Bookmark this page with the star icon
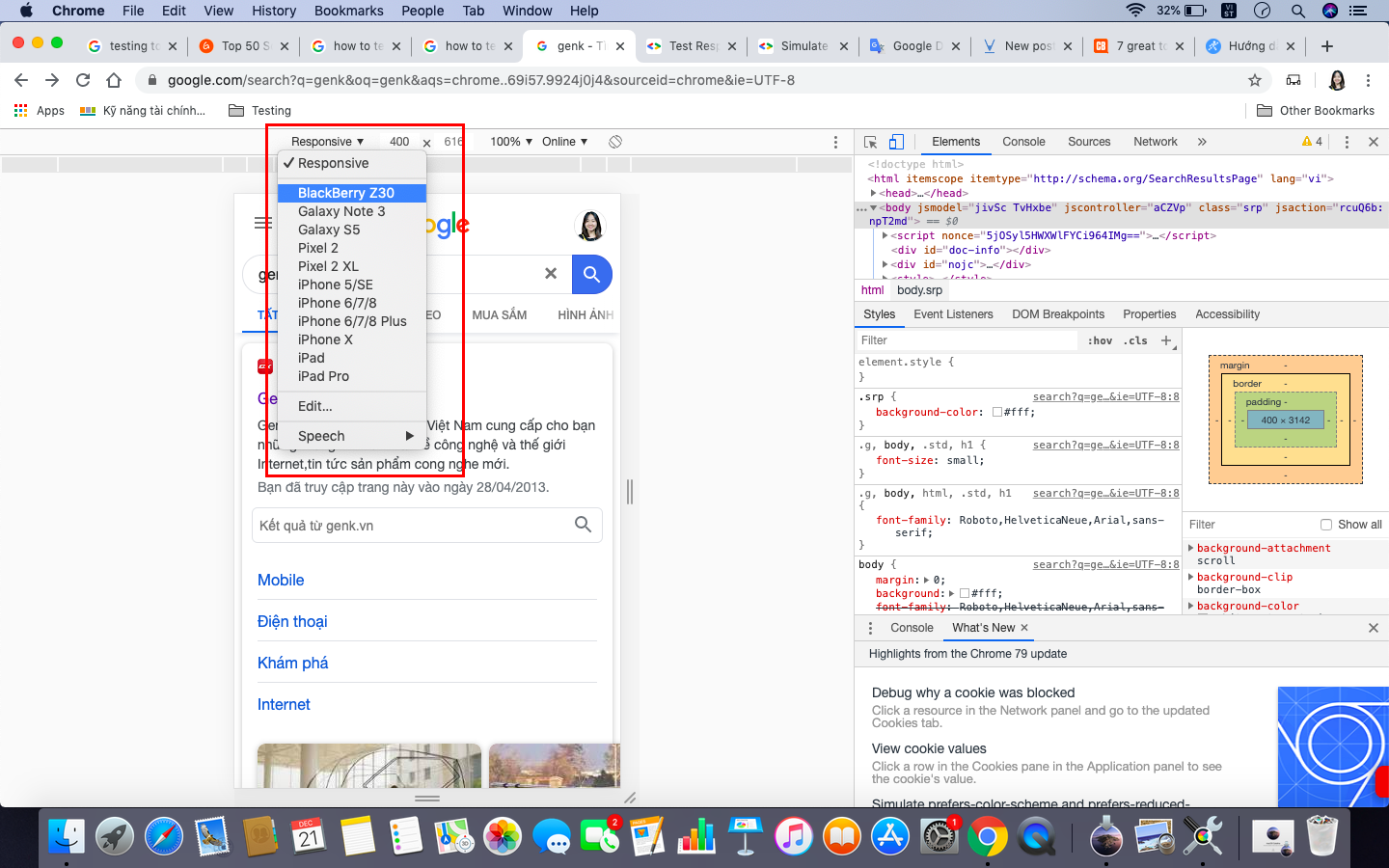Image resolution: width=1389 pixels, height=868 pixels. click(x=1255, y=80)
